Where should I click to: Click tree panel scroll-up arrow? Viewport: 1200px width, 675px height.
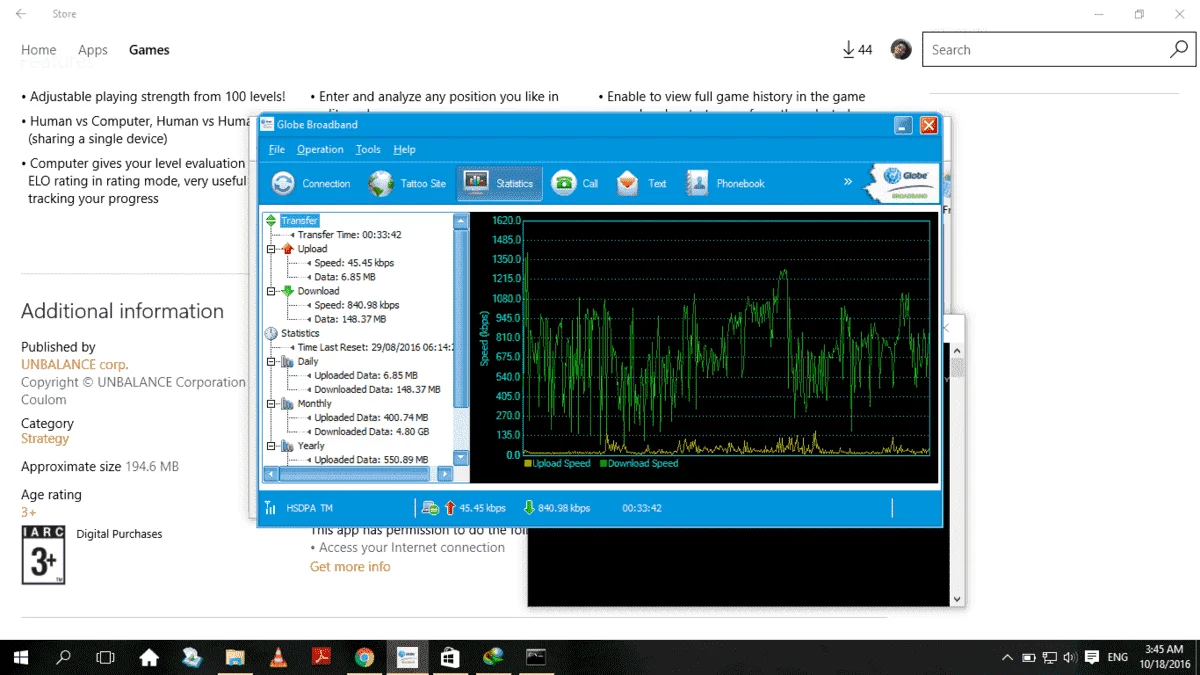[461, 221]
